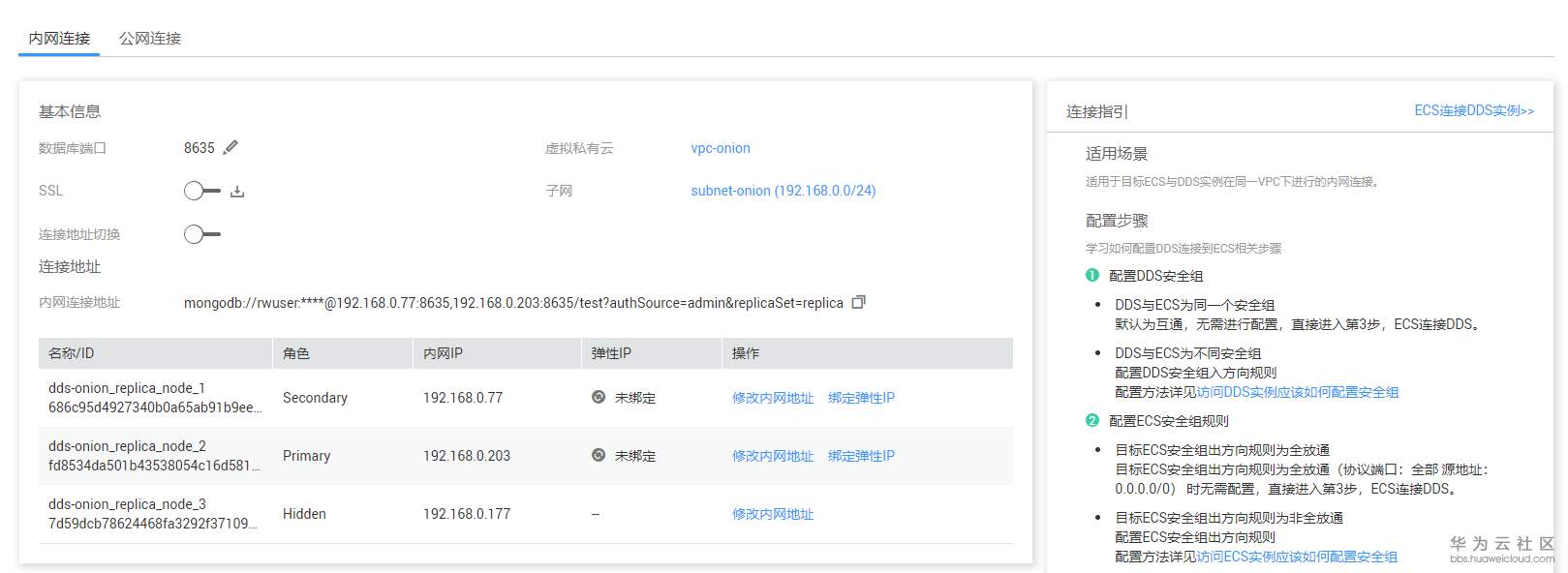
Task: Click step 1 配置DDS安全组 heading
Action: pyautogui.click(x=1155, y=276)
